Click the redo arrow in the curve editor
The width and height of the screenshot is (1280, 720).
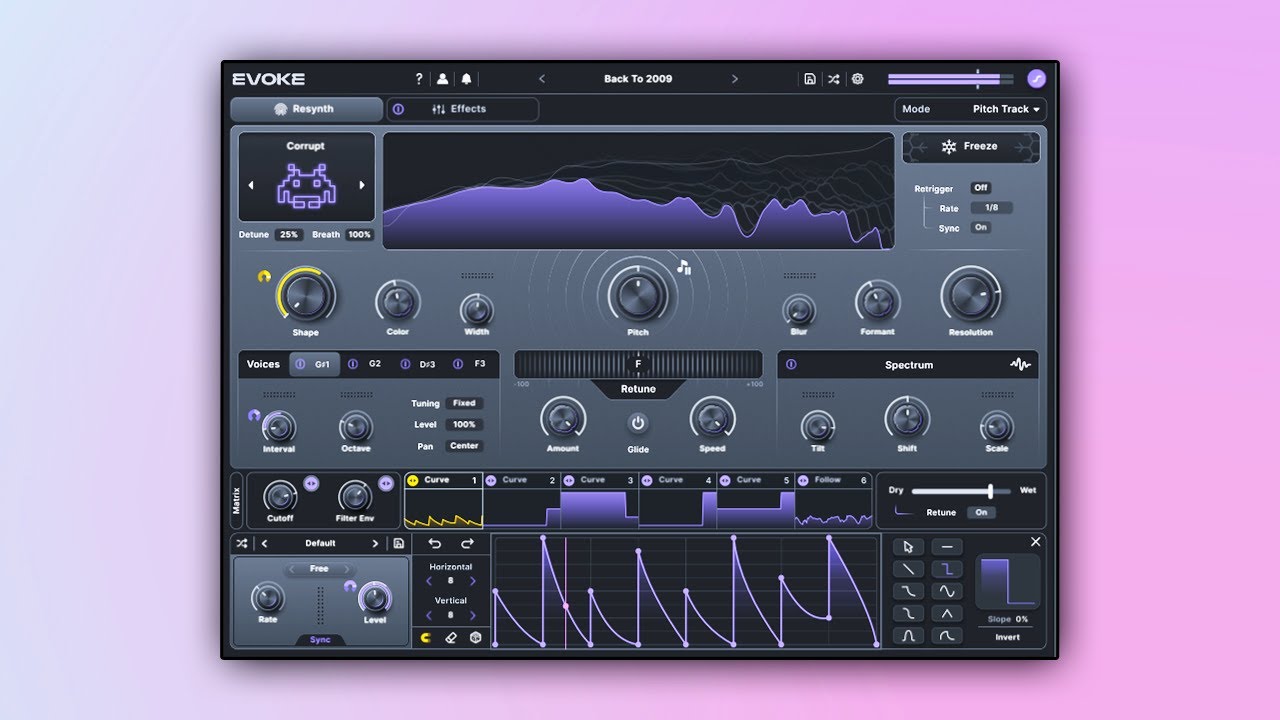pyautogui.click(x=467, y=543)
